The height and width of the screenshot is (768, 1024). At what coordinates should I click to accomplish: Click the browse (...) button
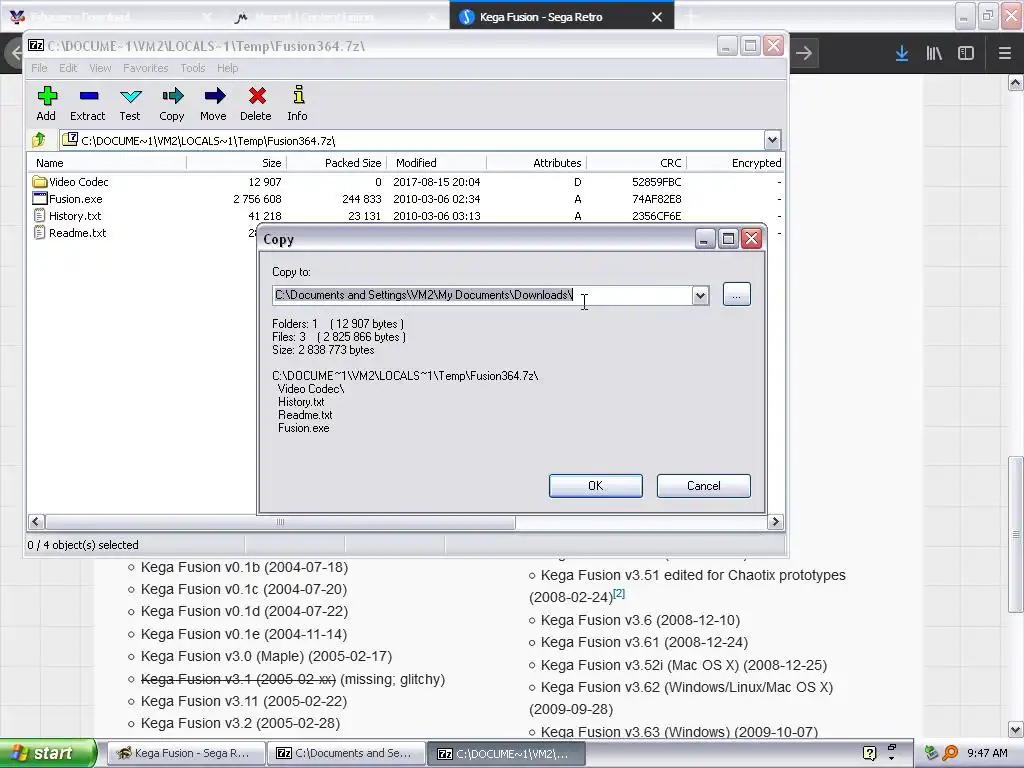pyautogui.click(x=737, y=295)
